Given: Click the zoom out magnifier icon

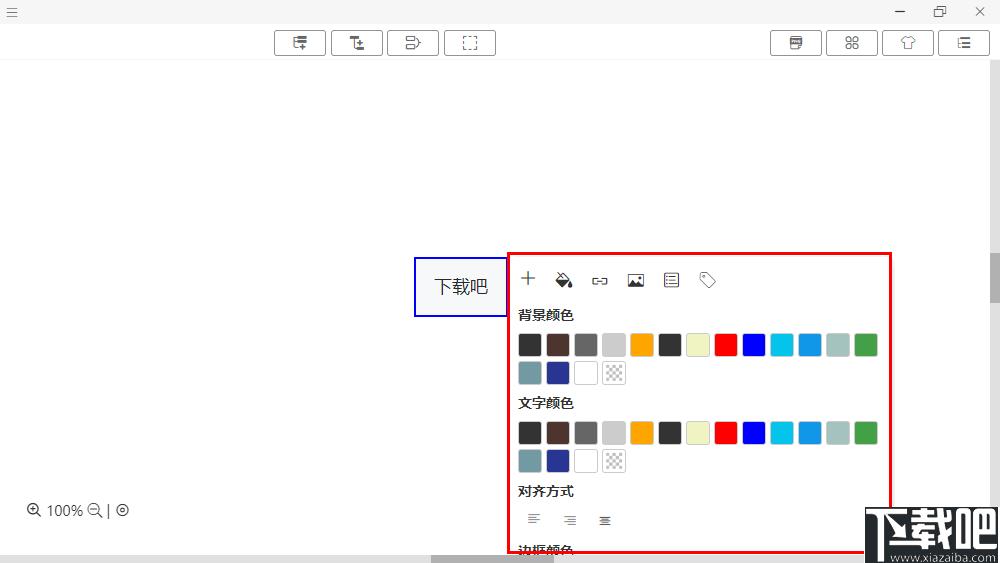Looking at the screenshot, I should click(x=95, y=510).
